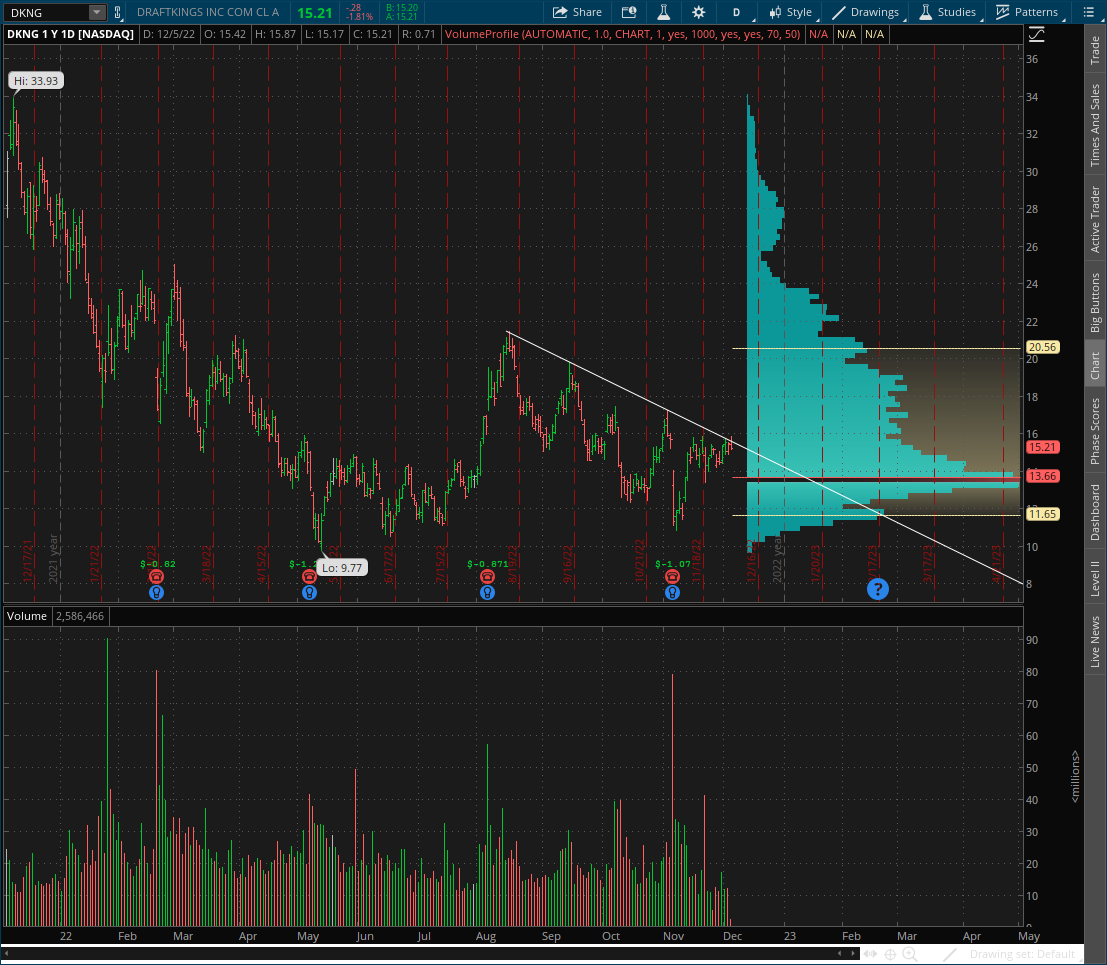This screenshot has height=965, width=1107.
Task: Click the DRAFTKINGS INC COM CL A description
Action: pos(208,12)
